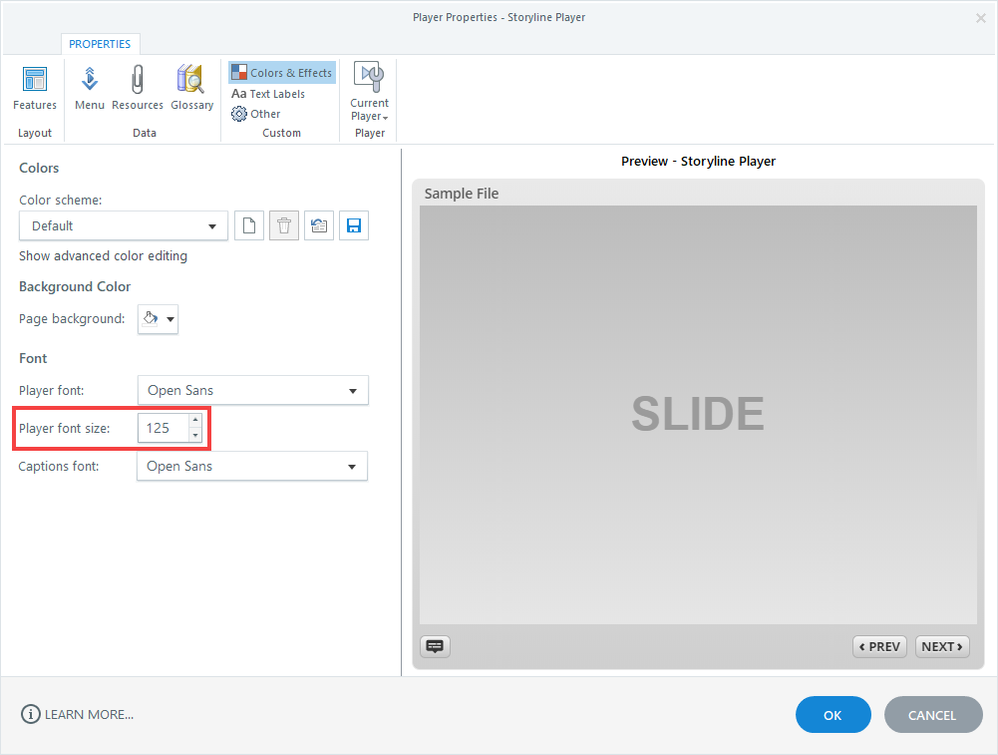
Task: Increase Player font size with up arrow
Action: coord(195,420)
